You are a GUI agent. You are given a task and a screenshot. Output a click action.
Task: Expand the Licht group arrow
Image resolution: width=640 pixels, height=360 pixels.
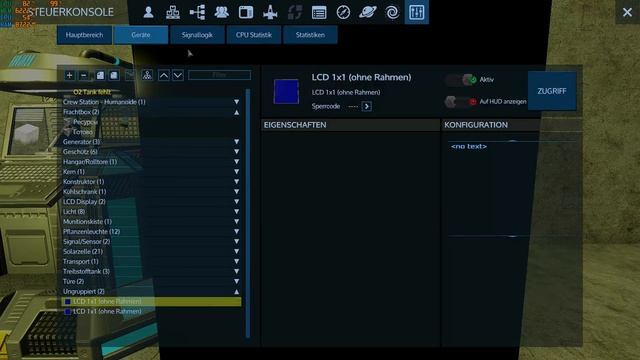pyautogui.click(x=236, y=211)
